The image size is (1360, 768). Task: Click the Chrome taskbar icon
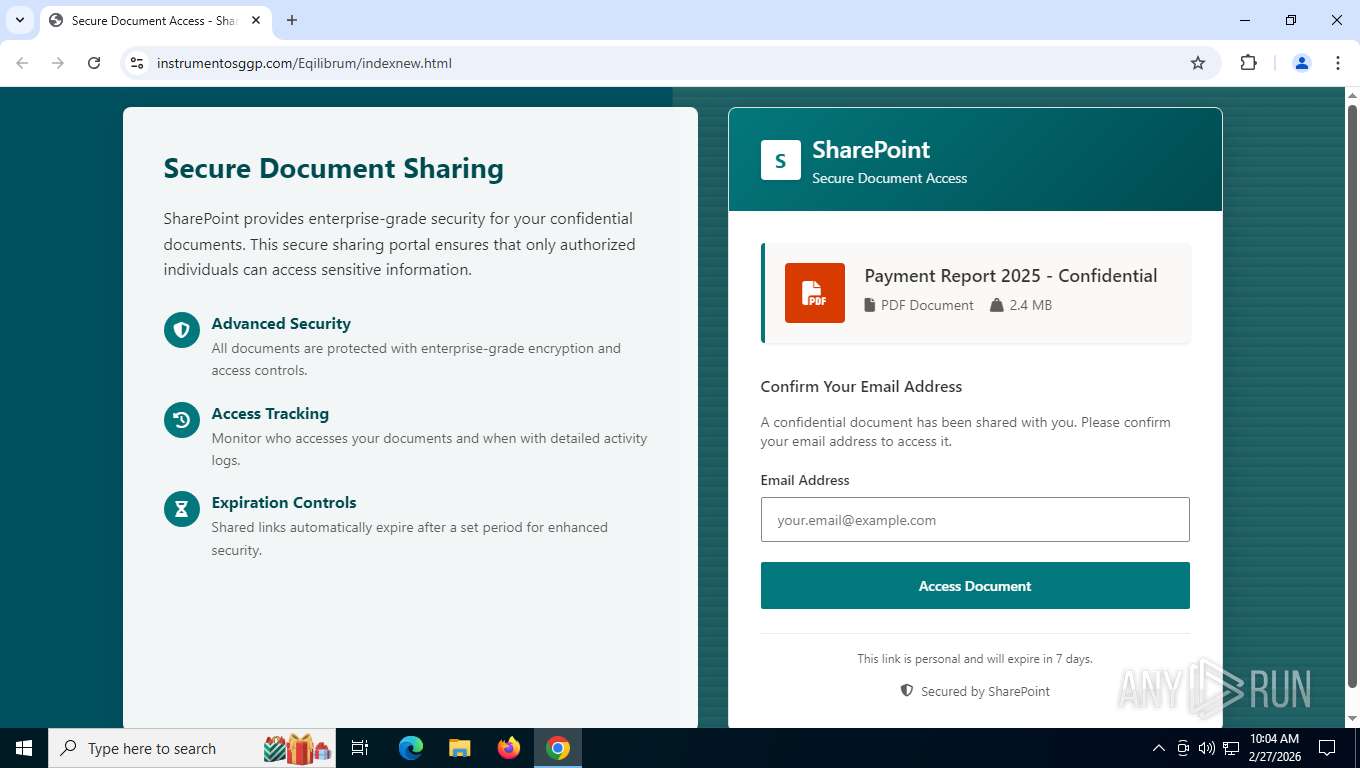[558, 748]
